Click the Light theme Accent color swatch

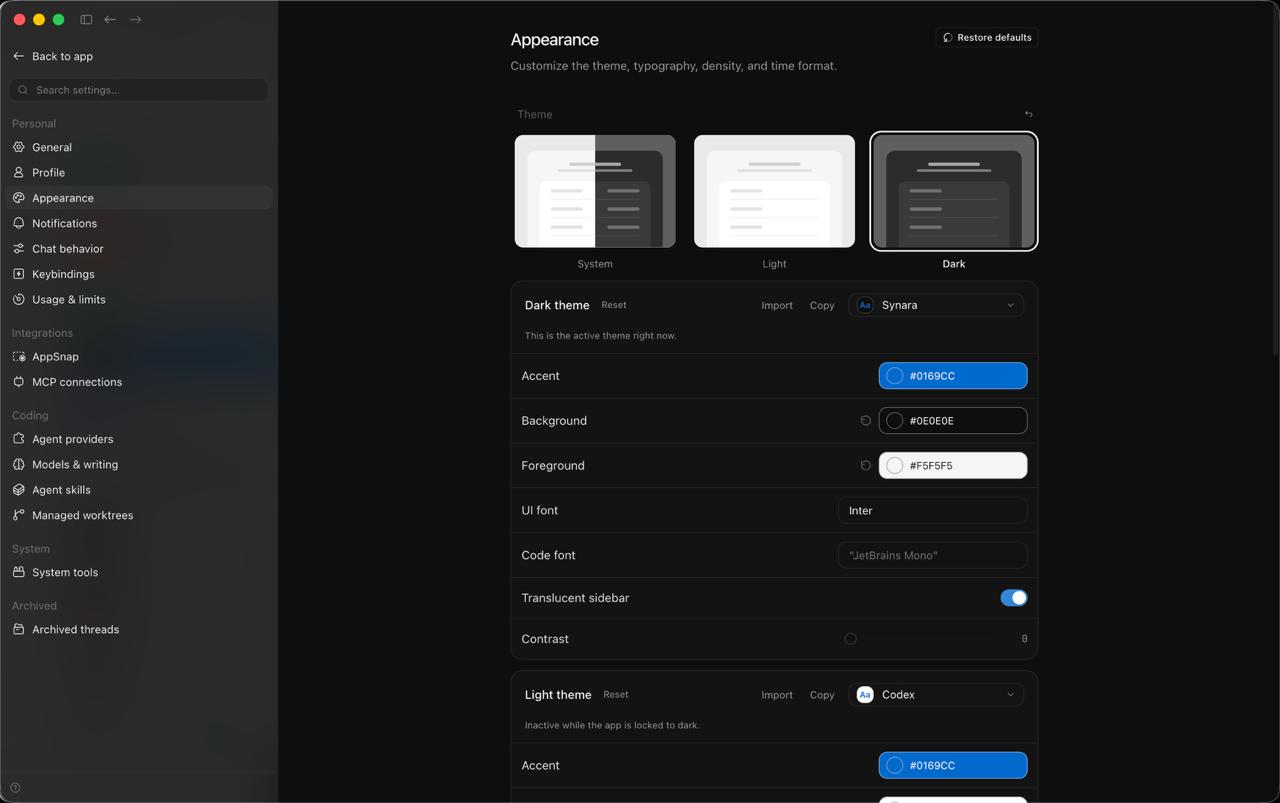tap(953, 765)
